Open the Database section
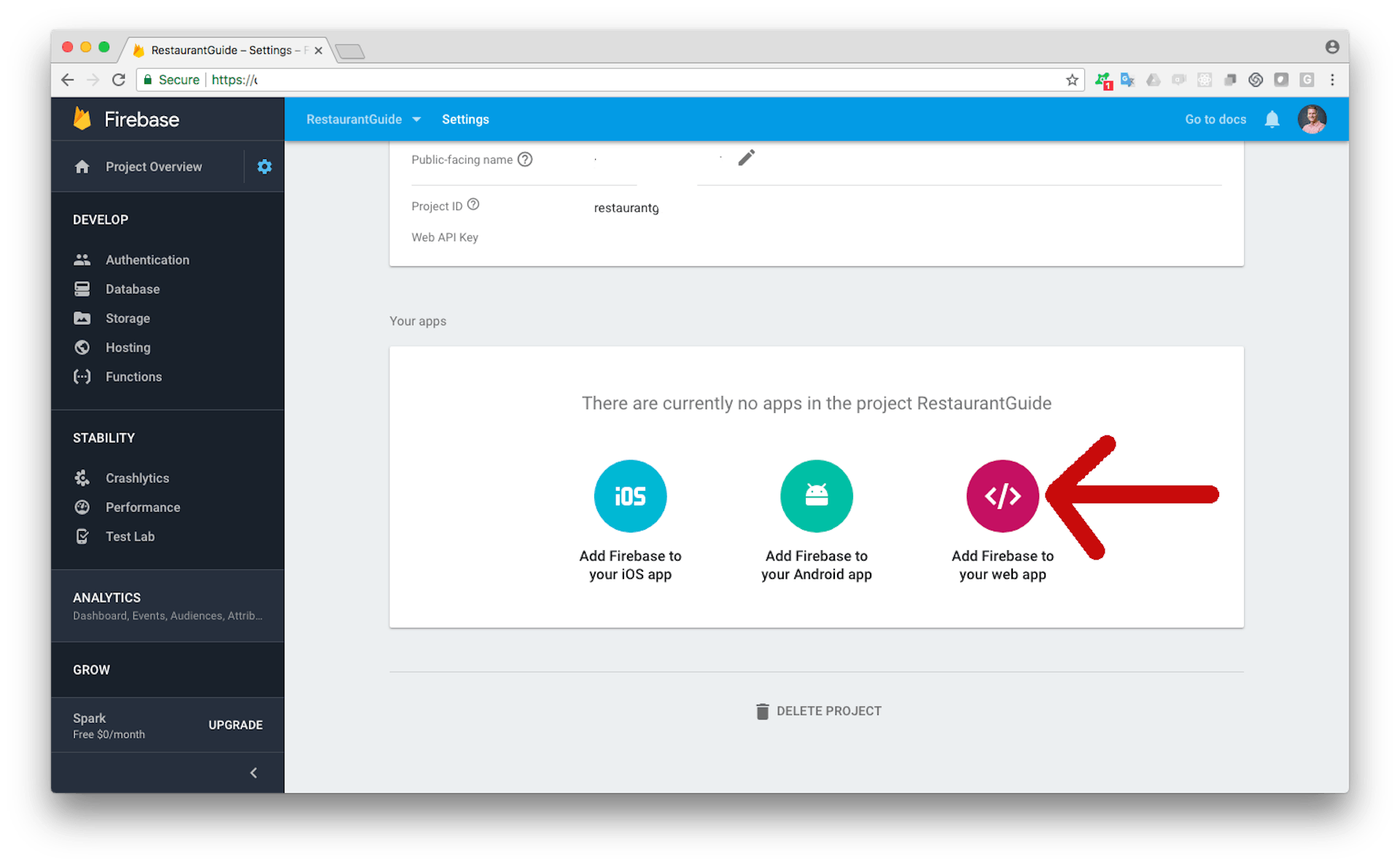1400x866 pixels. [x=132, y=289]
